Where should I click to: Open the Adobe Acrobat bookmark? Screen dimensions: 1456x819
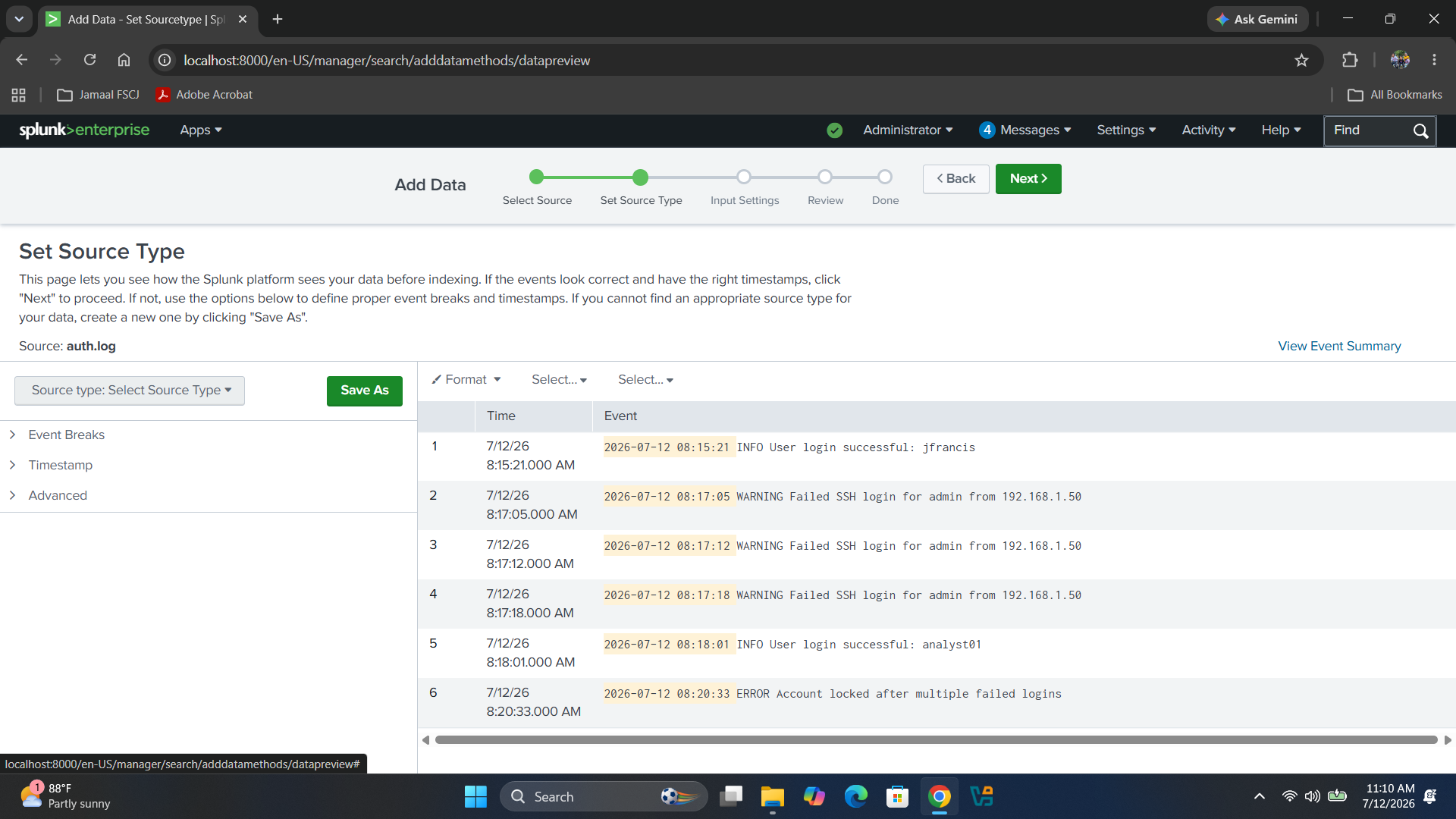coord(205,95)
